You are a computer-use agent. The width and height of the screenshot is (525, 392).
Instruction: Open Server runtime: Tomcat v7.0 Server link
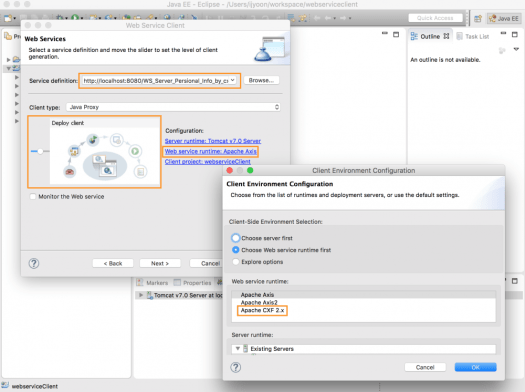coord(213,141)
